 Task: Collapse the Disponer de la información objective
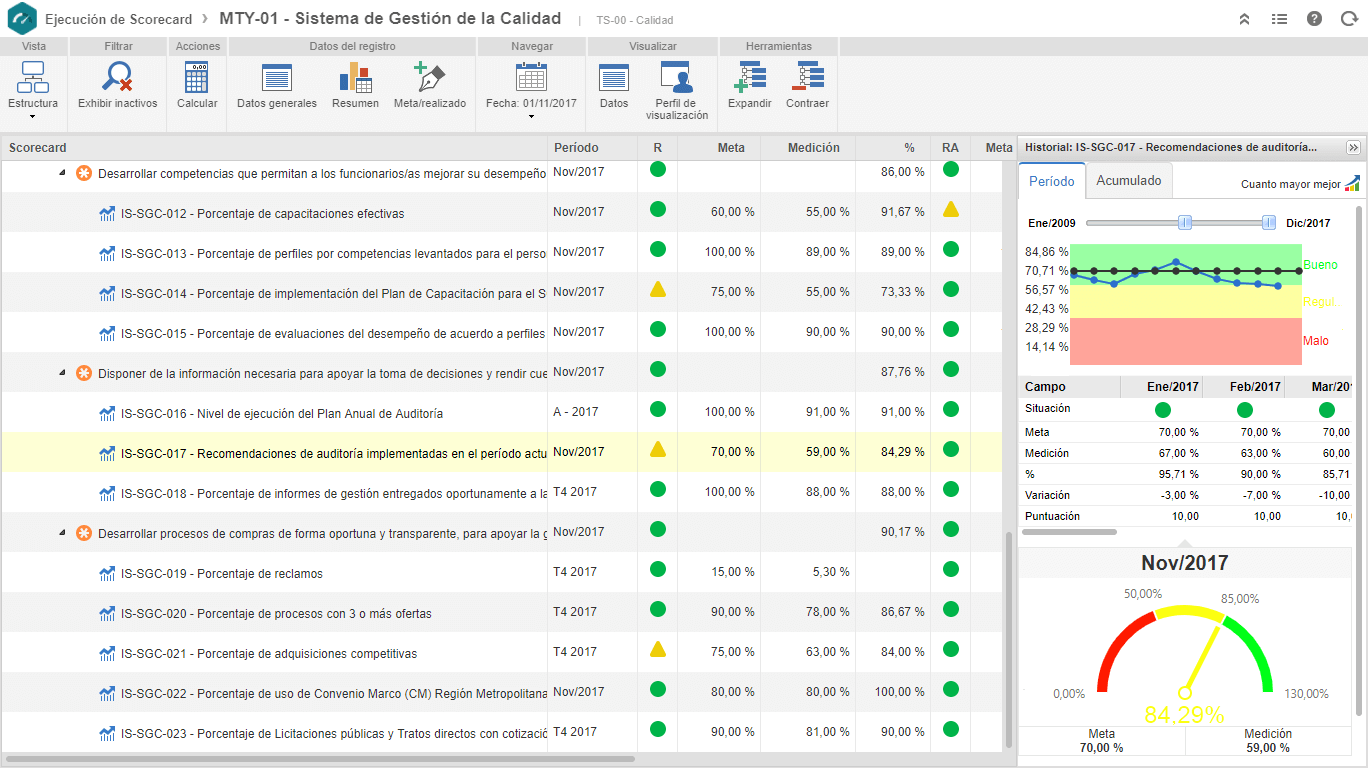click(63, 373)
